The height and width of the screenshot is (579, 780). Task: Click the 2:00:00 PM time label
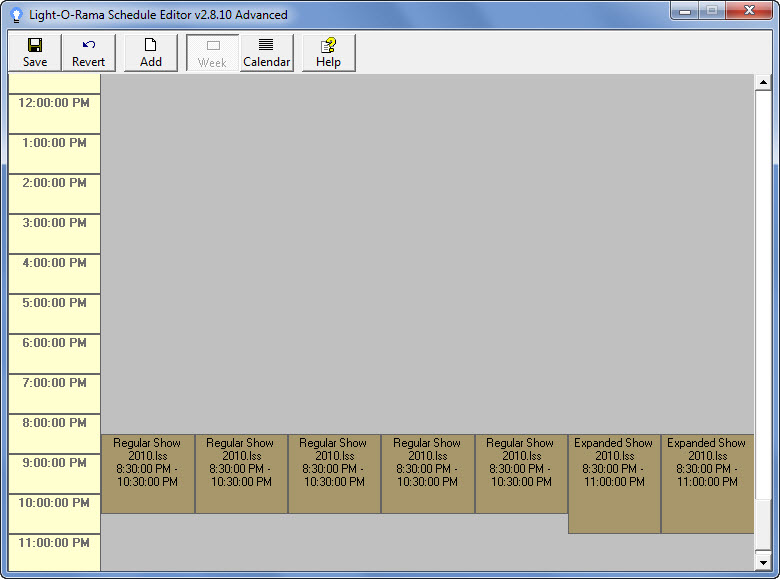(x=54, y=193)
